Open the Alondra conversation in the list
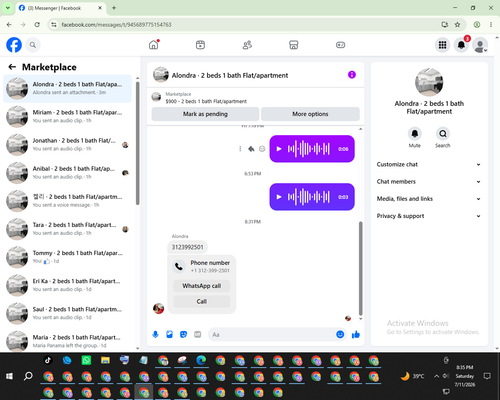 point(67,89)
